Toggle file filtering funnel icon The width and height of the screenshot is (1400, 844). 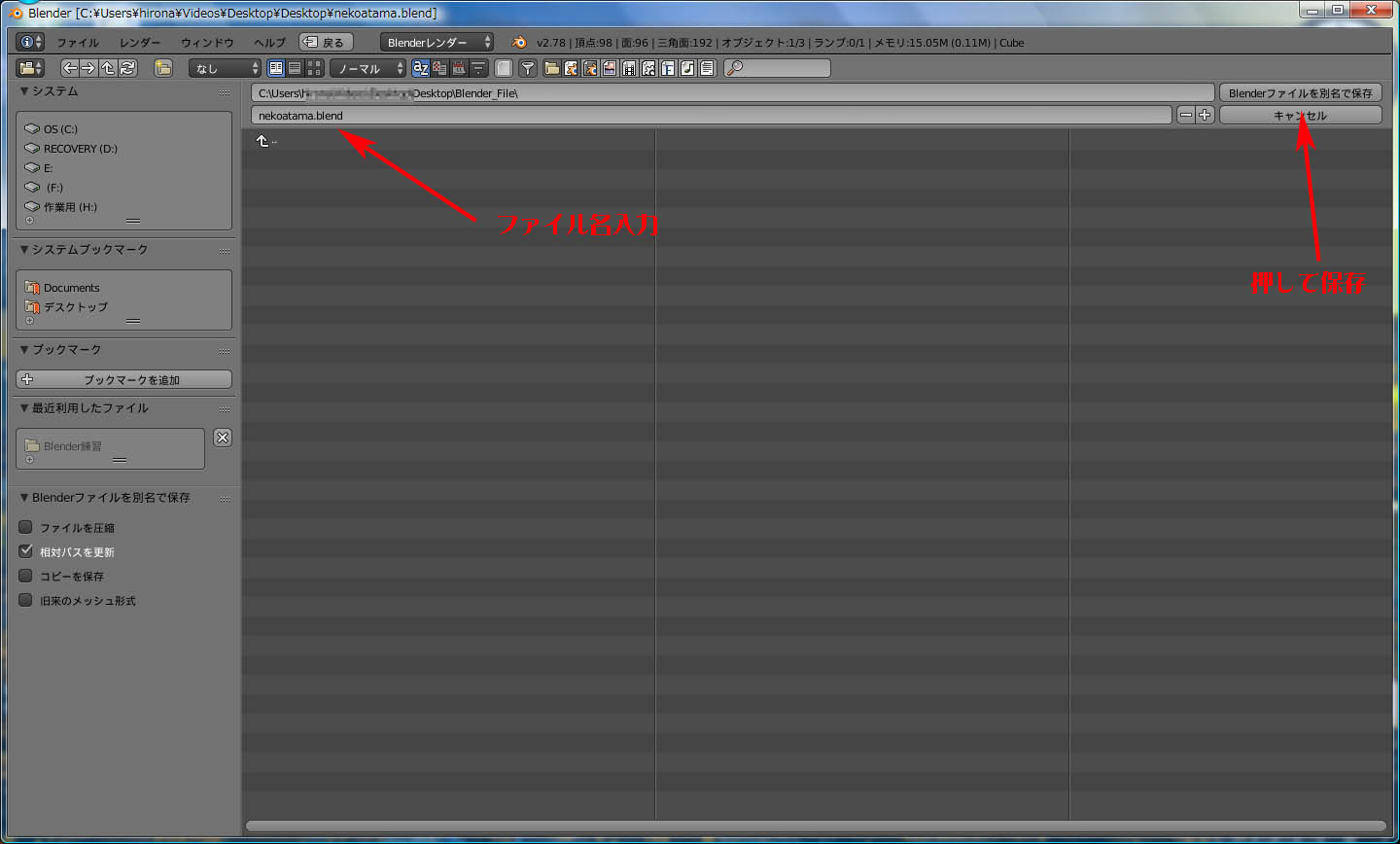[x=528, y=68]
